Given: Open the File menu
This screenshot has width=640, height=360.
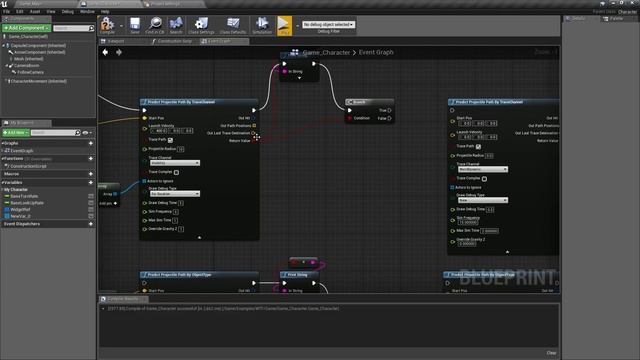Looking at the screenshot, I should pos(7,11).
